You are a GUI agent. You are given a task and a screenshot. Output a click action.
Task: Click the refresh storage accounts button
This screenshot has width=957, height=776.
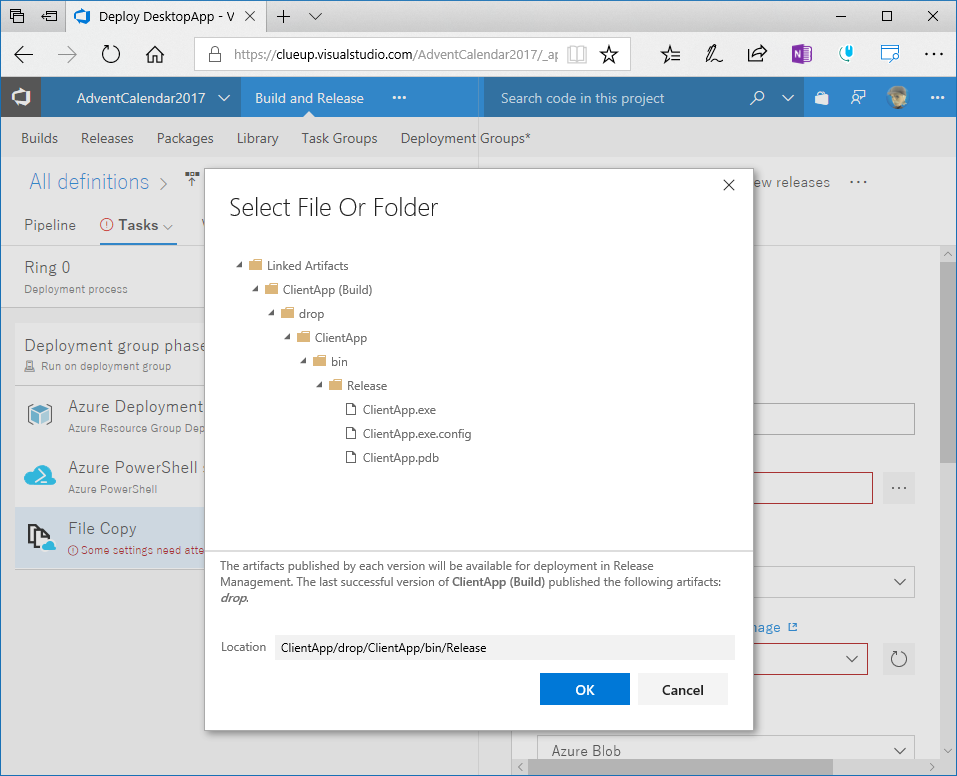[898, 659]
